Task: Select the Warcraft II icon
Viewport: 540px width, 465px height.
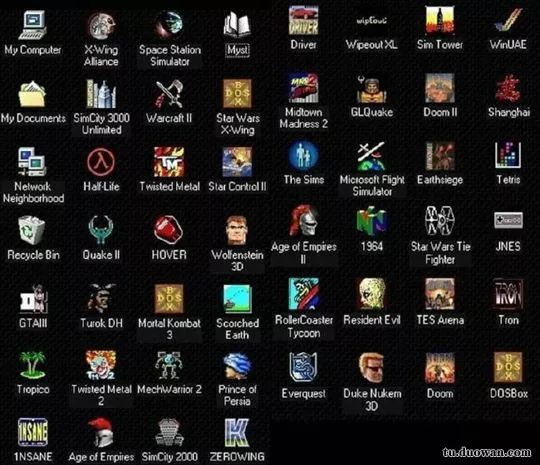Action: (169, 94)
